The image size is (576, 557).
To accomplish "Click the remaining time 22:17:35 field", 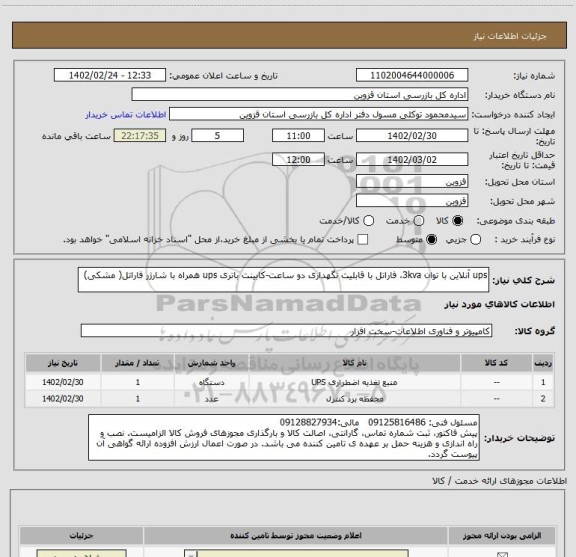I will tap(140, 136).
